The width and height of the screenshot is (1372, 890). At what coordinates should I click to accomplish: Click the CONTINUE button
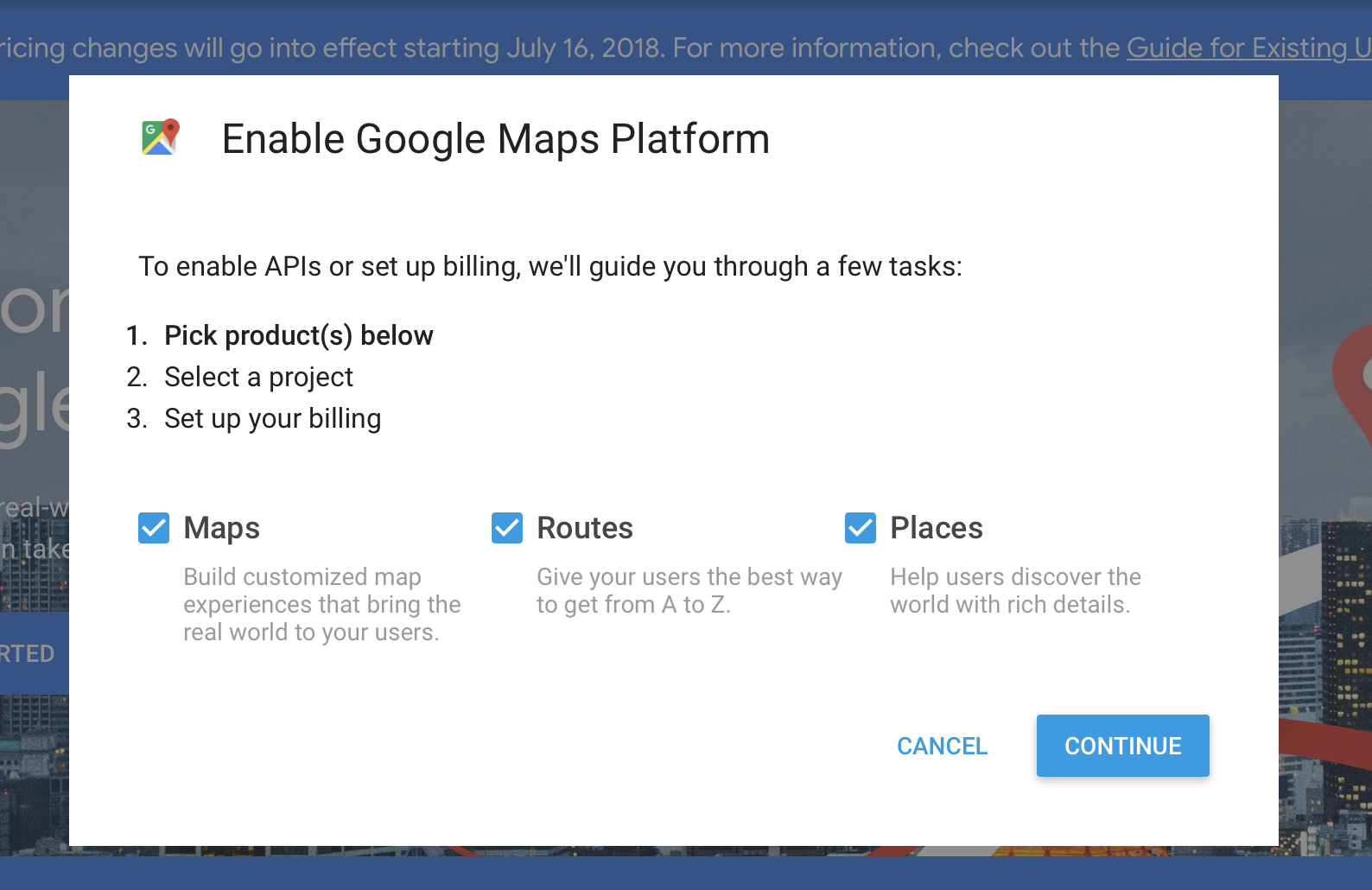pos(1123,746)
